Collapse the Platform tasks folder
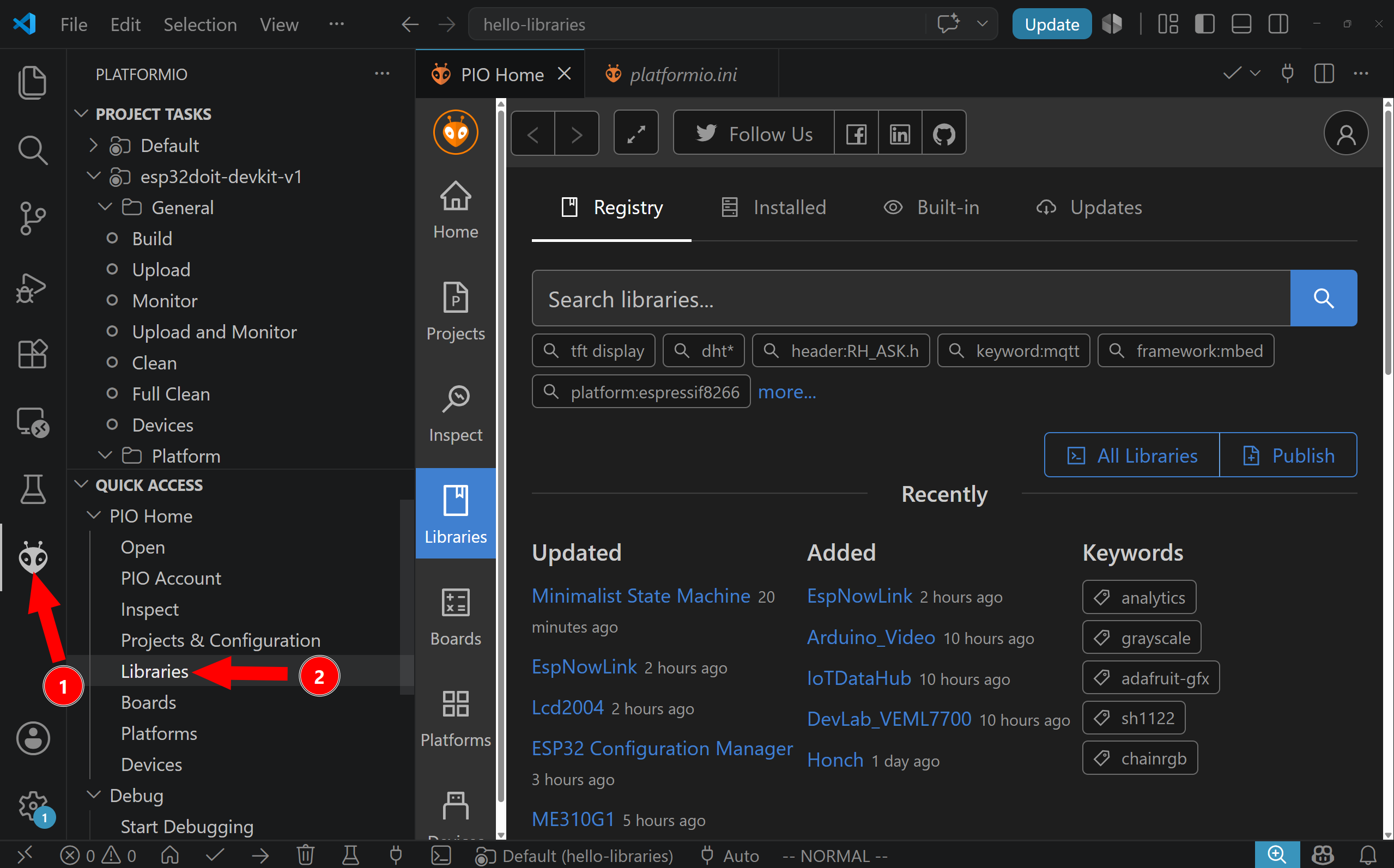Viewport: 1394px width, 868px height. point(105,456)
